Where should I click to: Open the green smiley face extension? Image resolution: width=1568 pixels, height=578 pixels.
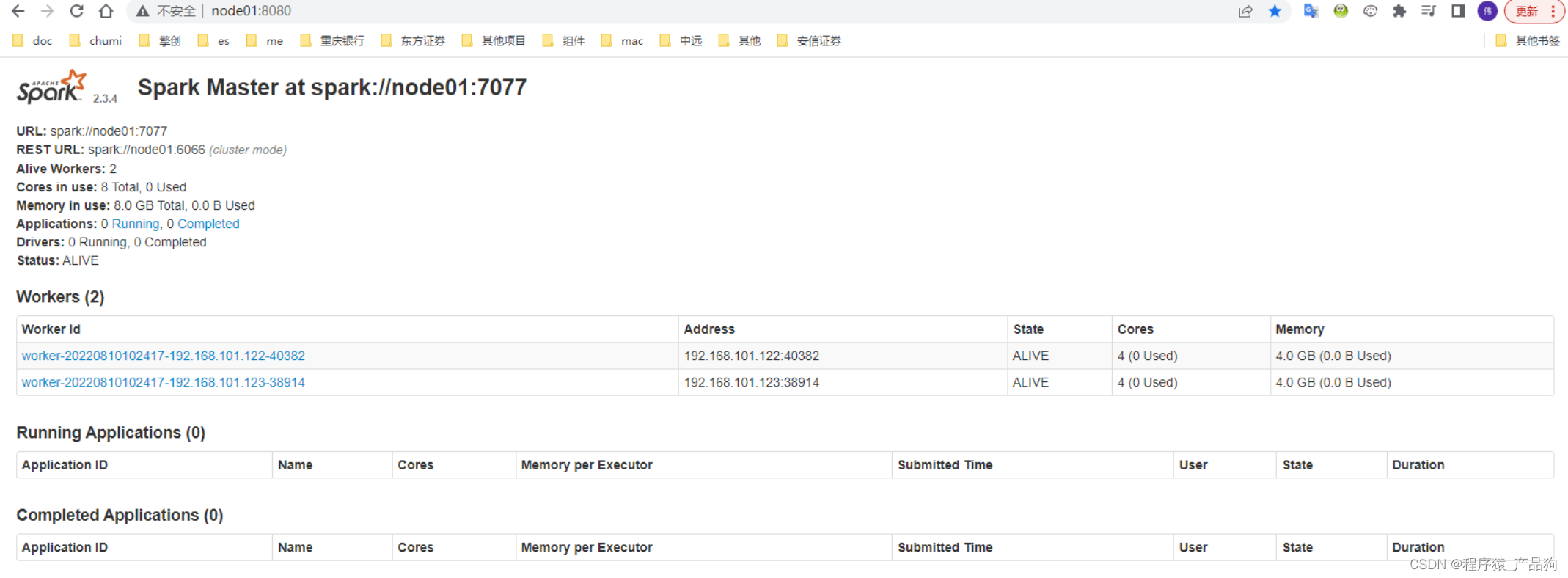1341,11
